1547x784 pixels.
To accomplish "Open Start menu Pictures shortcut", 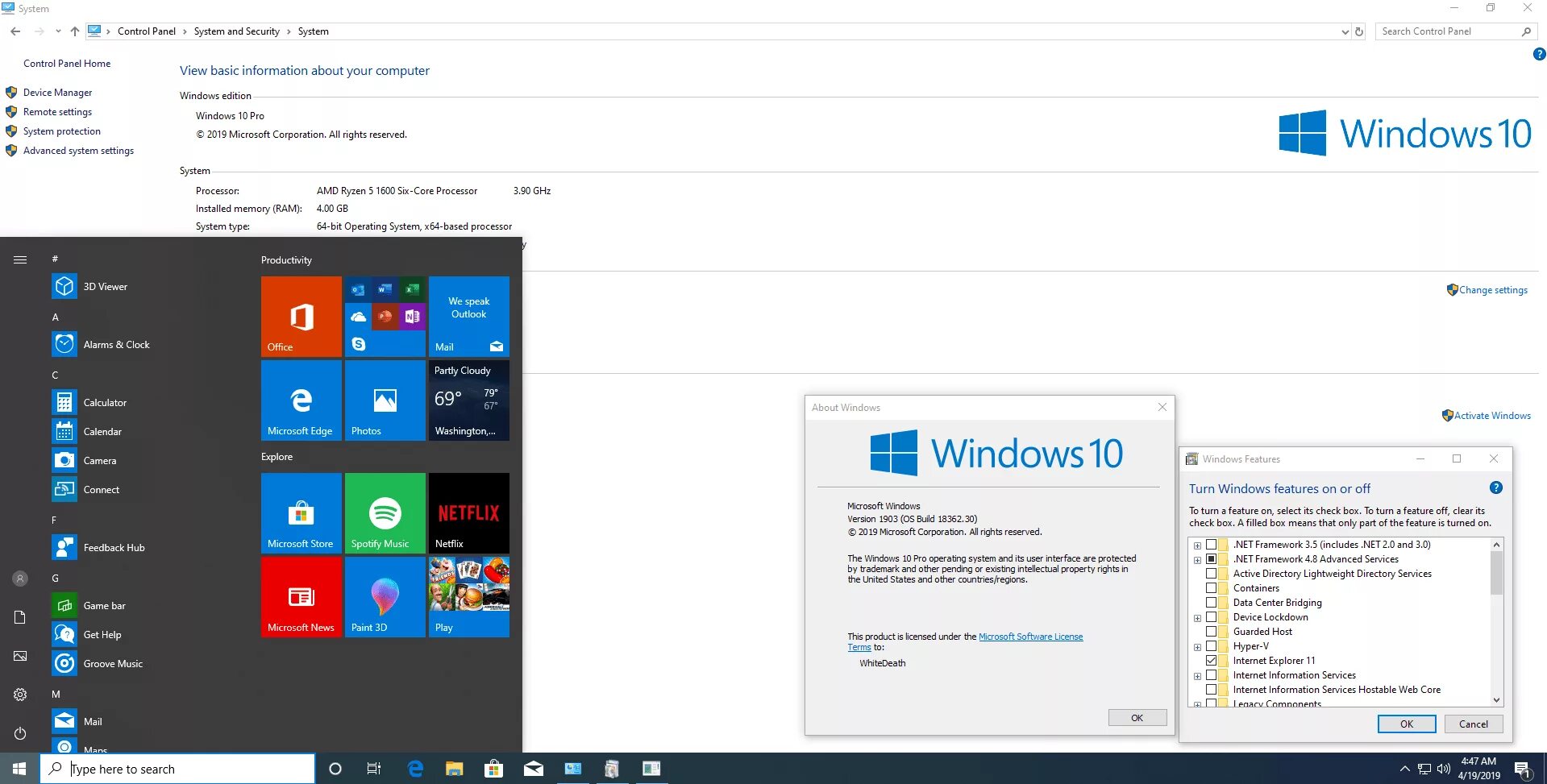I will (x=20, y=656).
